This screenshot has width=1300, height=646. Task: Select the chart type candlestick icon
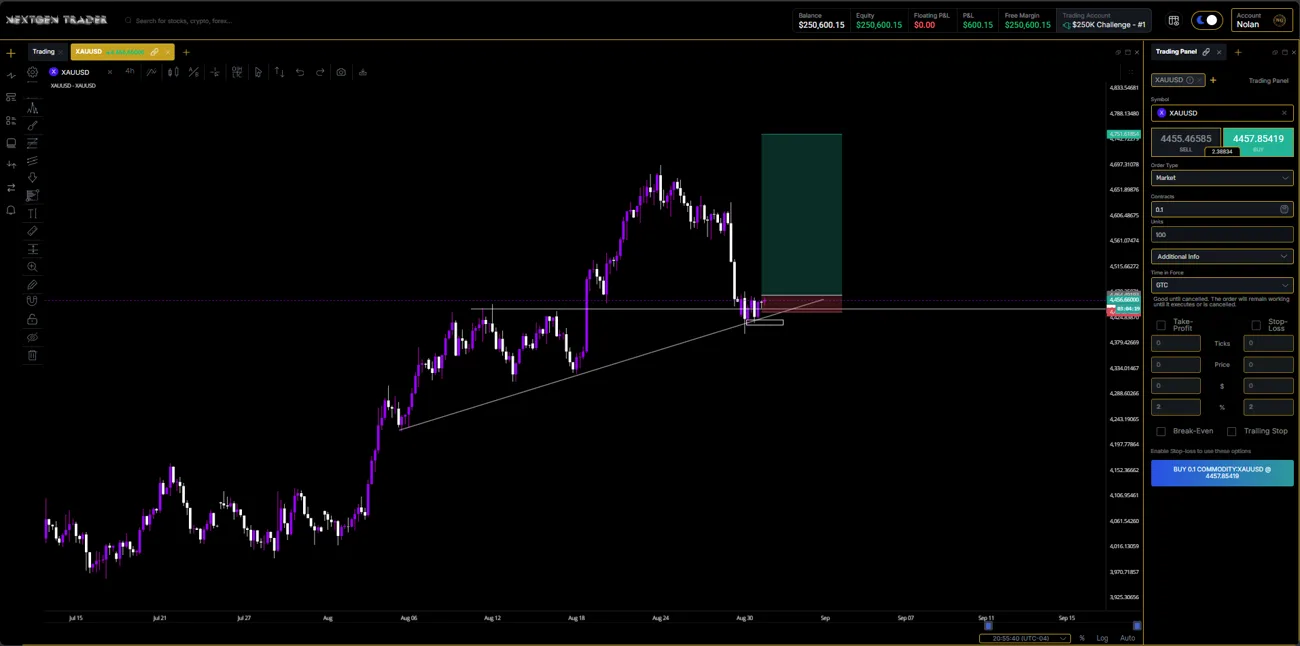[173, 72]
